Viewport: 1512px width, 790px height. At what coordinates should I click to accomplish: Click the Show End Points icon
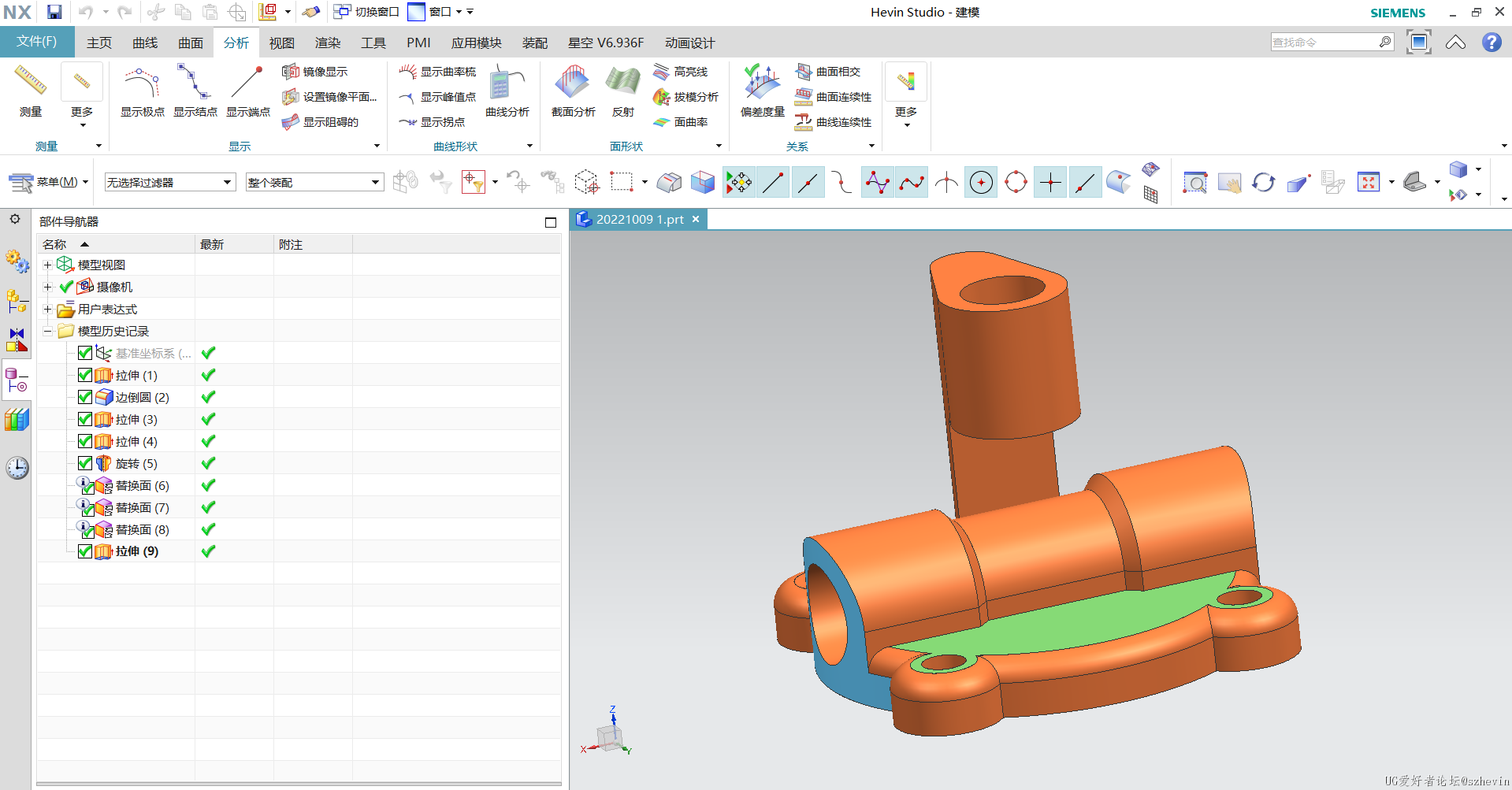click(247, 91)
